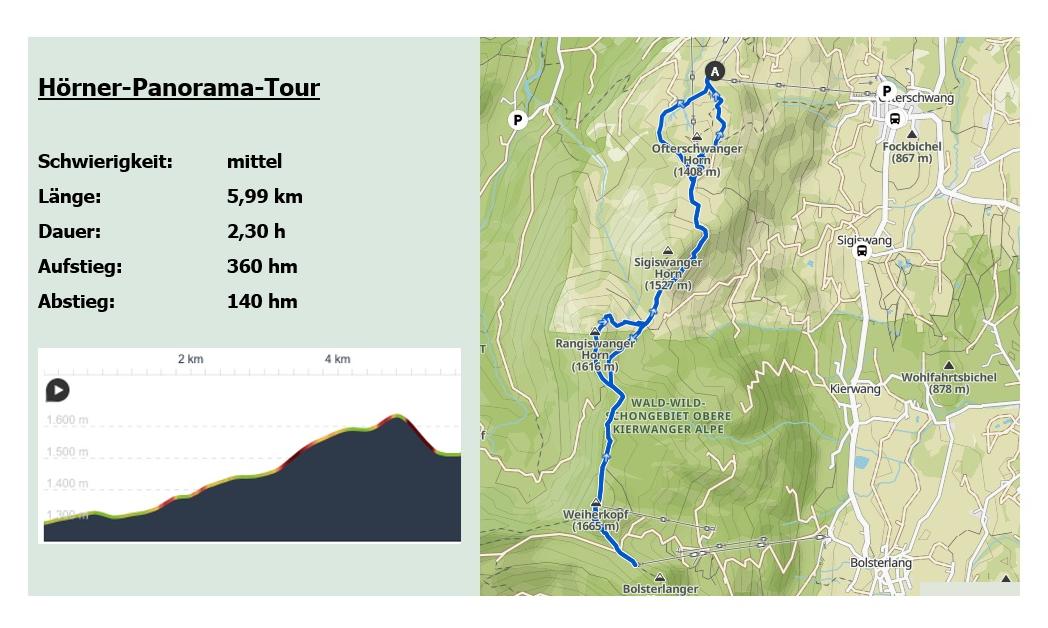The height and width of the screenshot is (628, 1048).
Task: Click the Wald-Wild-Schongebiet area label
Action: (x=668, y=416)
